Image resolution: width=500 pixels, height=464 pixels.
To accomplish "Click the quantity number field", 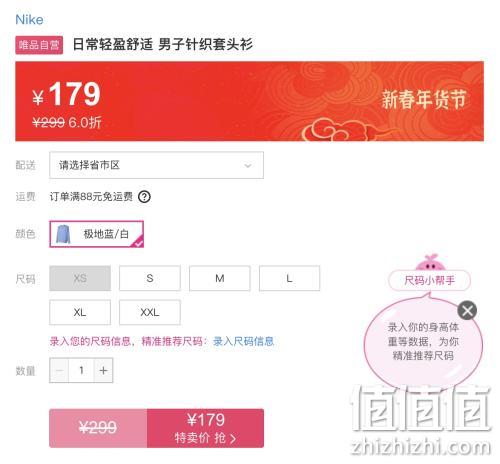I will click(x=82, y=370).
